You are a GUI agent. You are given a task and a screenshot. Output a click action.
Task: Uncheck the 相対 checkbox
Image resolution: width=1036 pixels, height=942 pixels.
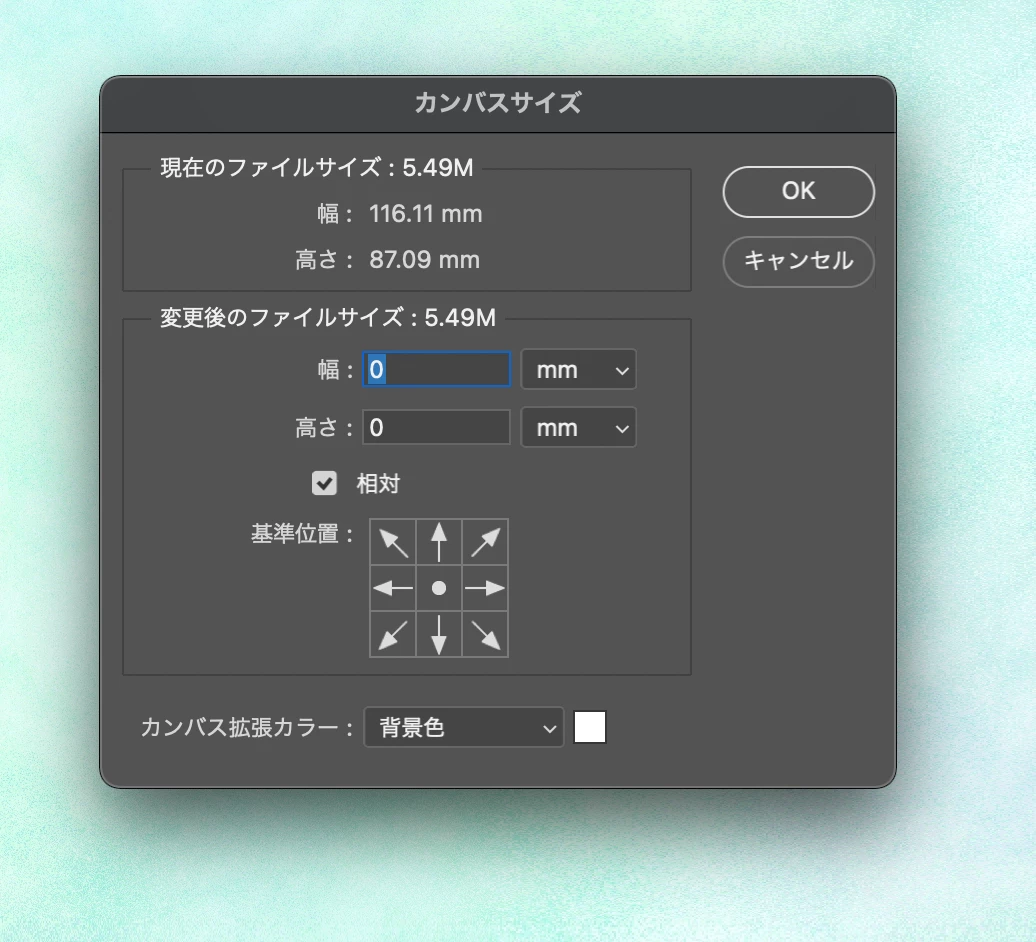pyautogui.click(x=324, y=484)
